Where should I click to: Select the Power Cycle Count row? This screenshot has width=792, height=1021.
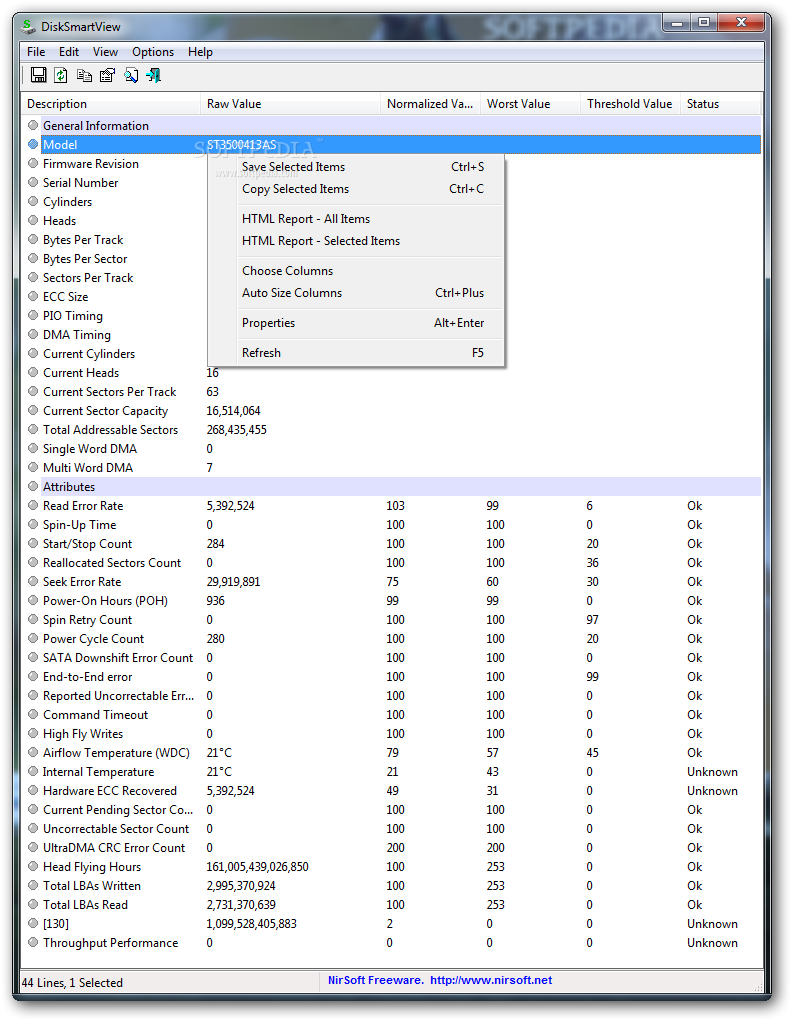tap(391, 639)
